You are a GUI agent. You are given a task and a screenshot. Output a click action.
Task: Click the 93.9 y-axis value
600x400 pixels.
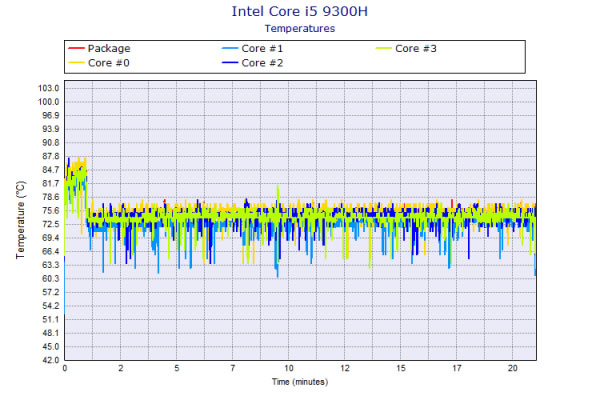click(51, 129)
